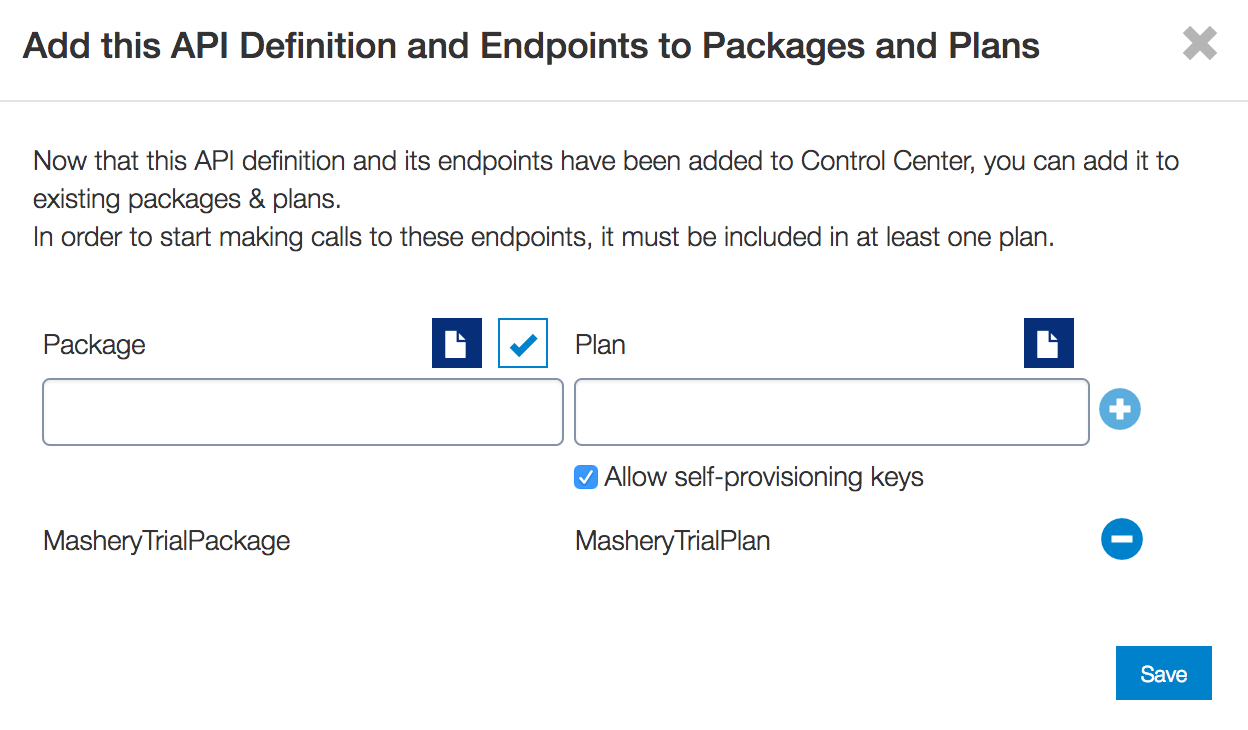Click the text existing packages & plans

[x=187, y=199]
